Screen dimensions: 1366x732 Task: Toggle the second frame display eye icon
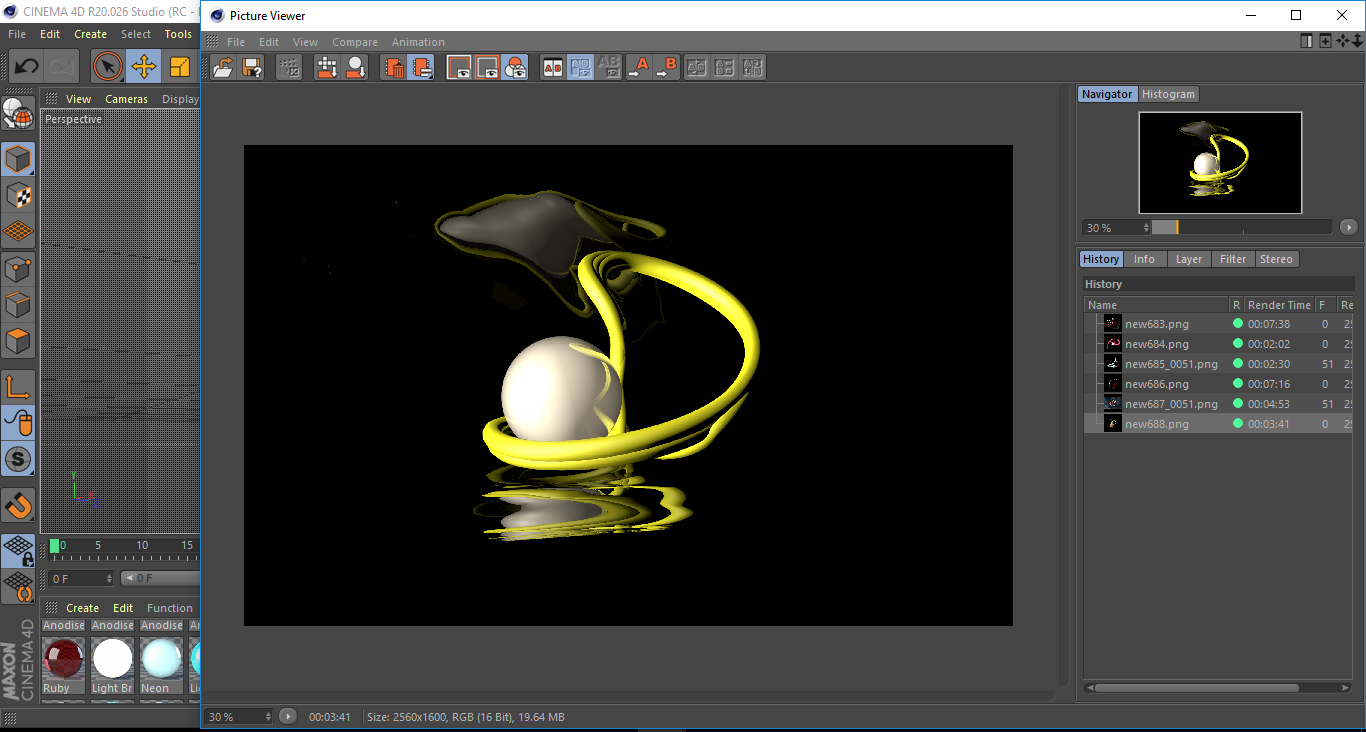[x=487, y=67]
